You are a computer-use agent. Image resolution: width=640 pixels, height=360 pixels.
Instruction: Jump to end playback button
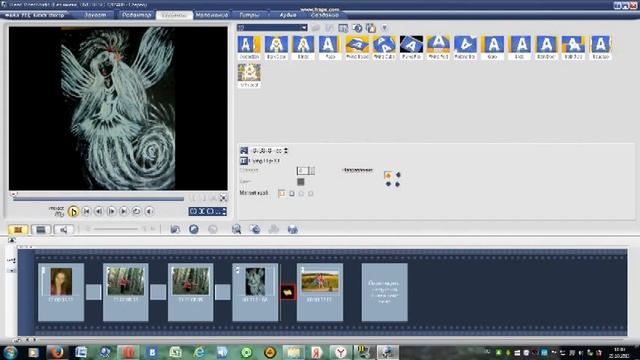pos(123,211)
